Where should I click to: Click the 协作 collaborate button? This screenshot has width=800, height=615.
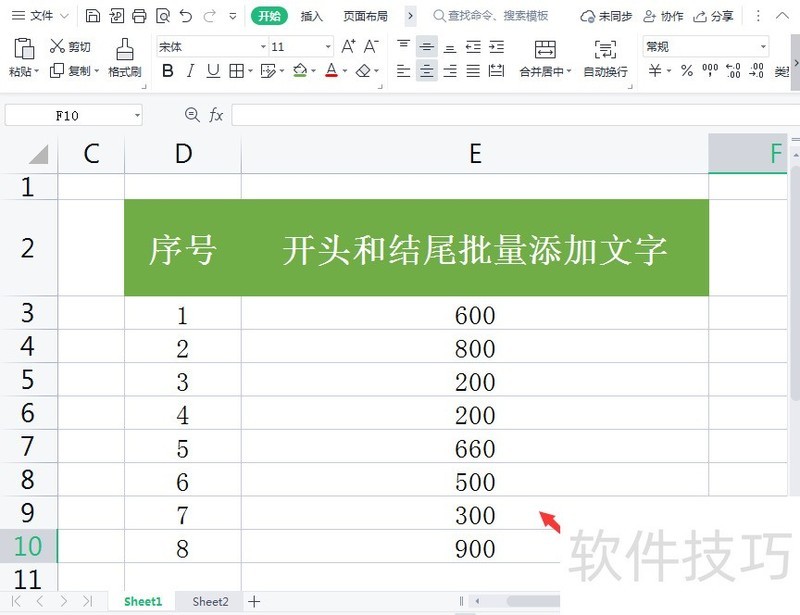point(663,16)
